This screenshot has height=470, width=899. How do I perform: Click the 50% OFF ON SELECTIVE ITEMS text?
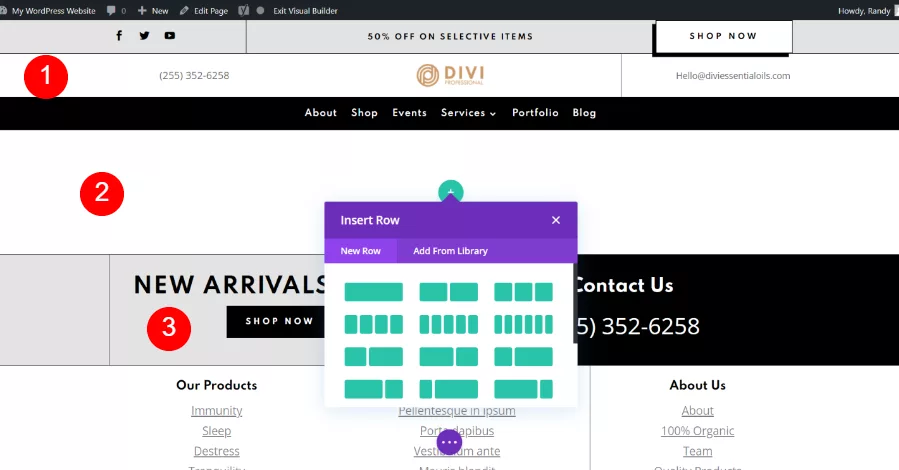(450, 36)
